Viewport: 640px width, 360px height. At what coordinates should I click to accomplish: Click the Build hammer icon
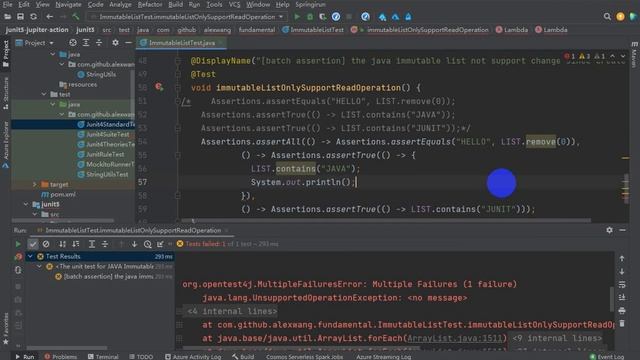coord(76,17)
